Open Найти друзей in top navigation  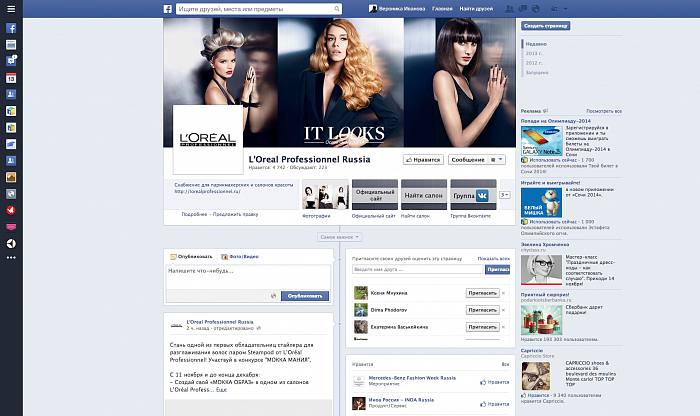pyautogui.click(x=476, y=9)
